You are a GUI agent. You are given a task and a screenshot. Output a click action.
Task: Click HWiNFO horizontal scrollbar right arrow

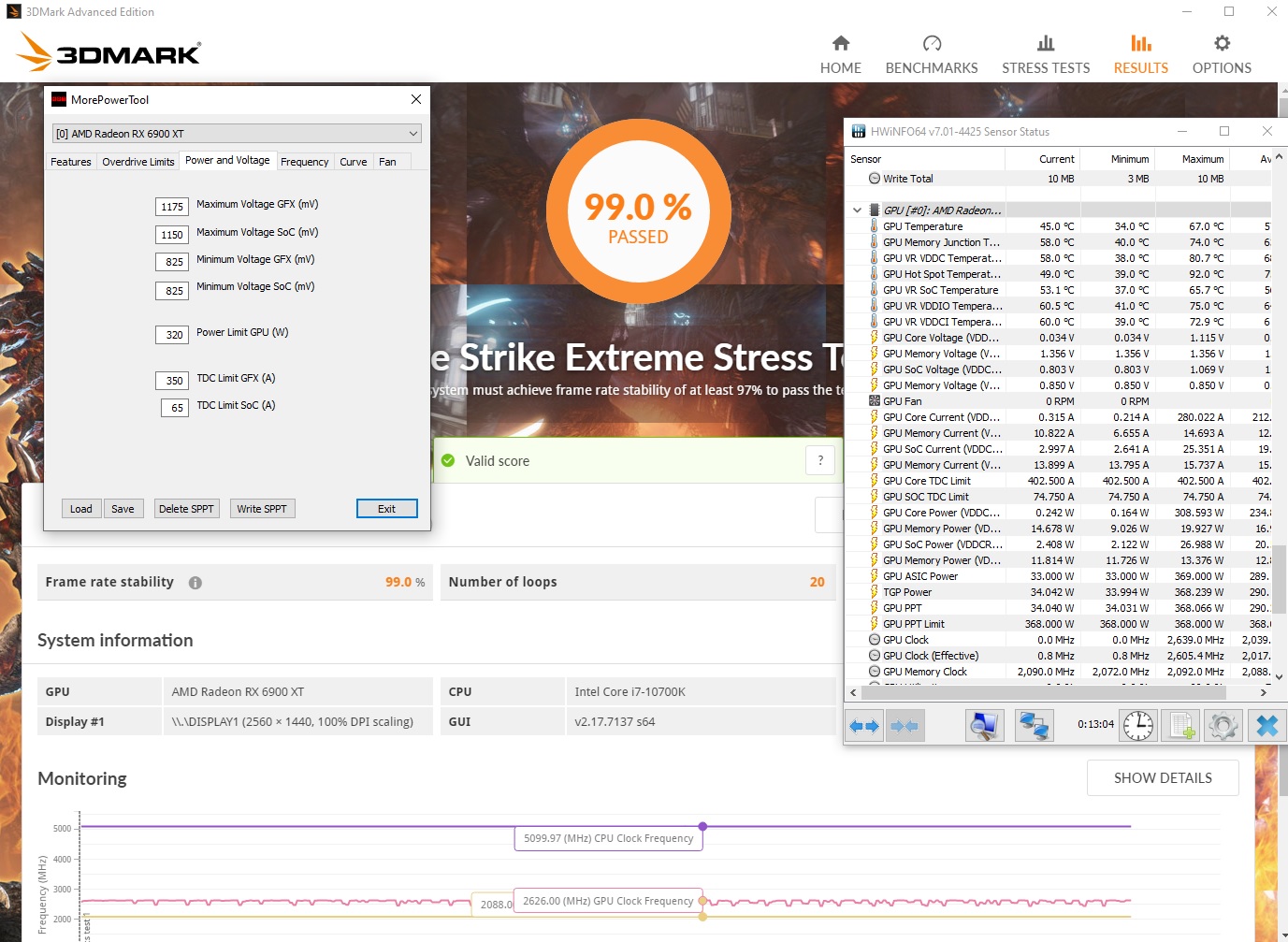[x=1264, y=692]
